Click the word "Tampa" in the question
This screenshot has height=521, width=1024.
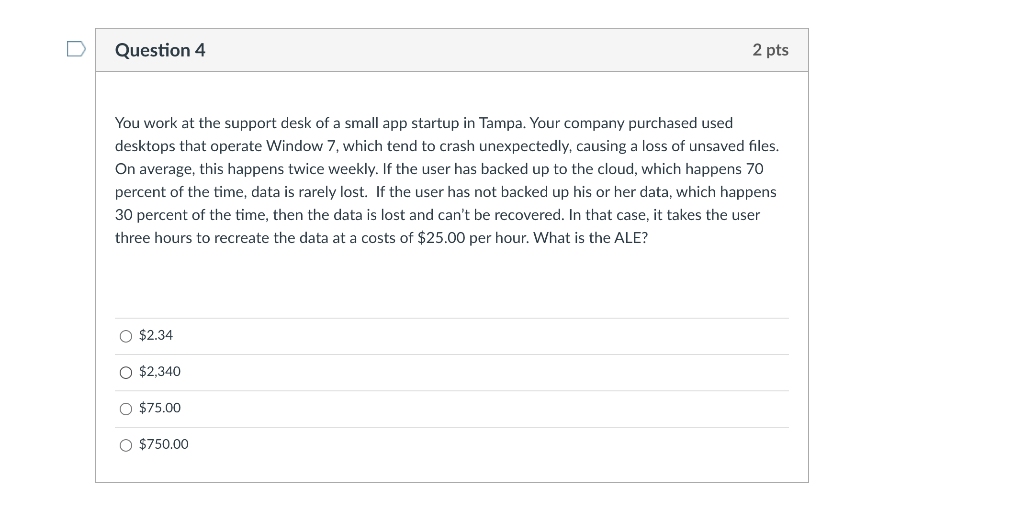pyautogui.click(x=502, y=123)
